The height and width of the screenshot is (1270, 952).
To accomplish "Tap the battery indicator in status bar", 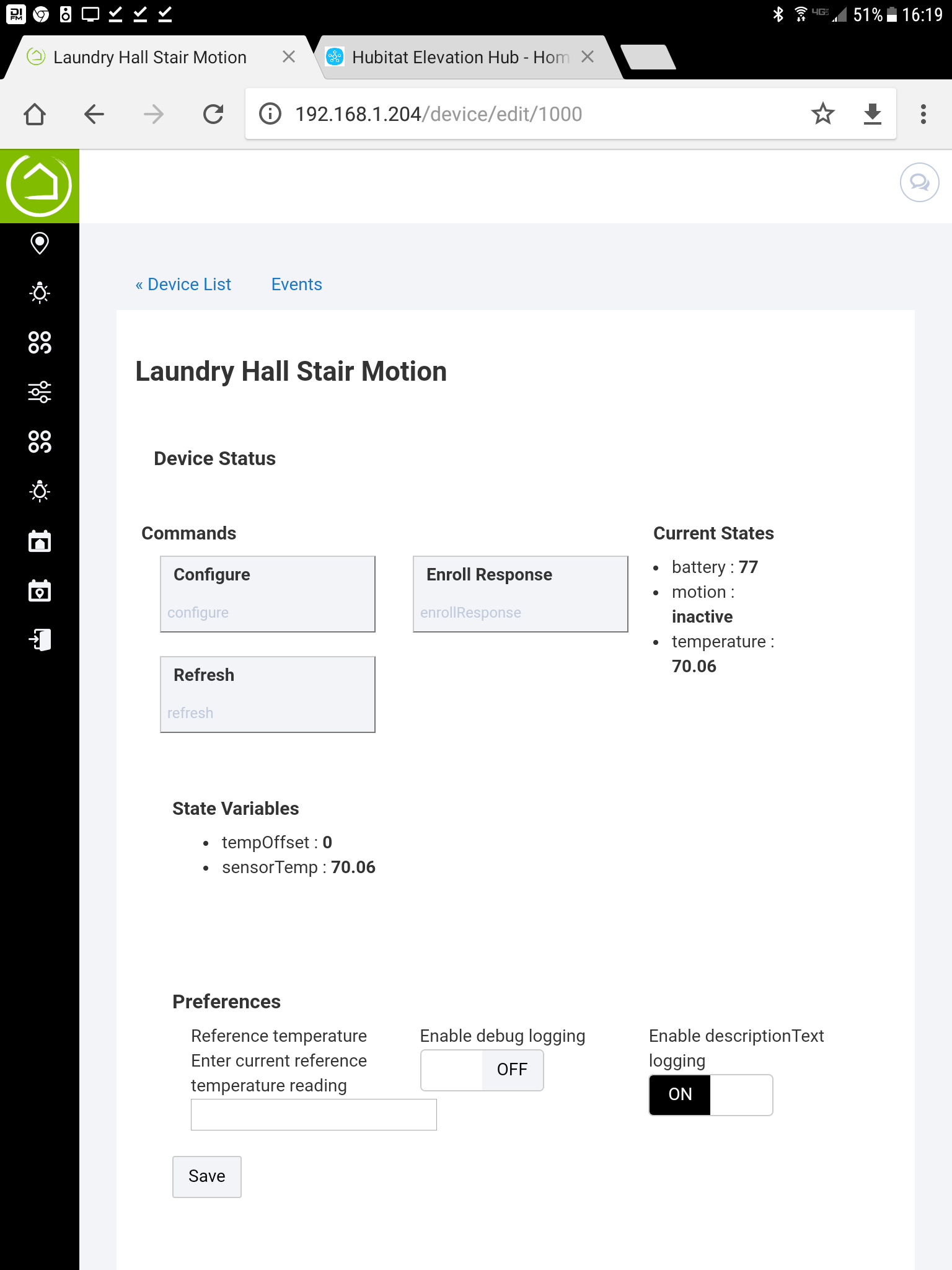I will click(x=892, y=14).
